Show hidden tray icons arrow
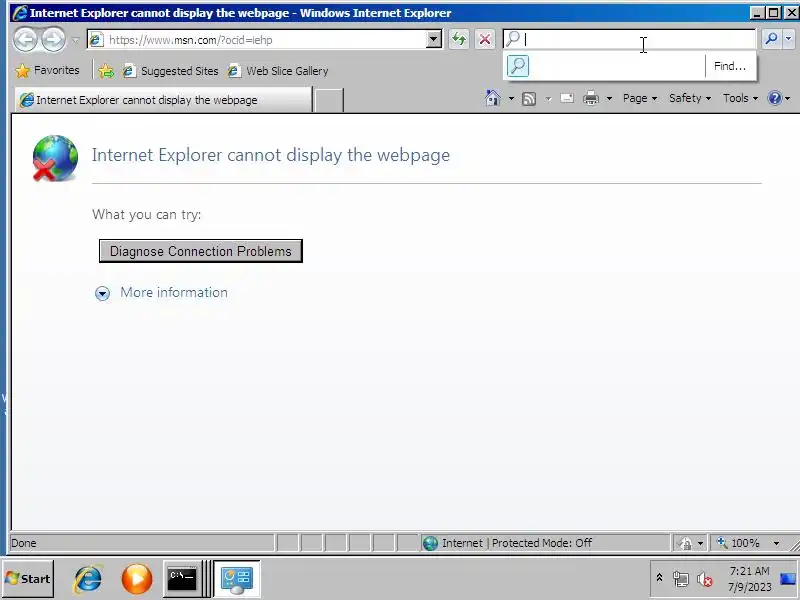Screen dimensions: 800x600 pos(659,578)
